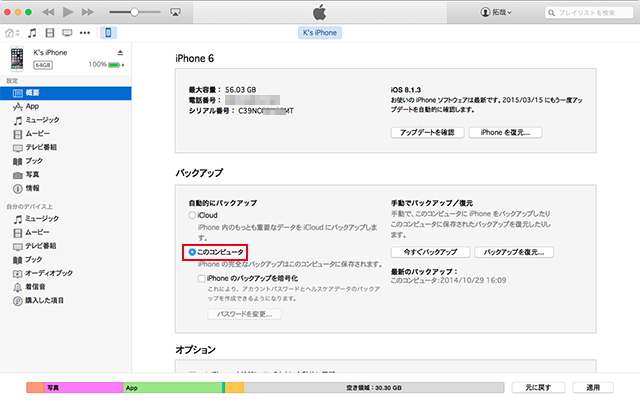The height and width of the screenshot is (402, 640).
Task: Click the App segment in storage bar
Action: pyautogui.click(x=173, y=388)
